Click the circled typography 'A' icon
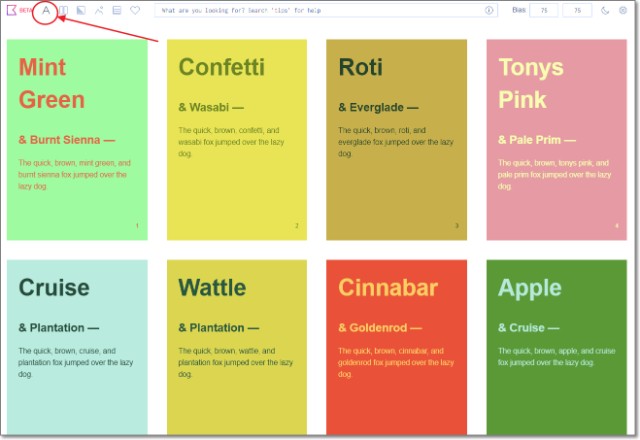 click(x=46, y=10)
